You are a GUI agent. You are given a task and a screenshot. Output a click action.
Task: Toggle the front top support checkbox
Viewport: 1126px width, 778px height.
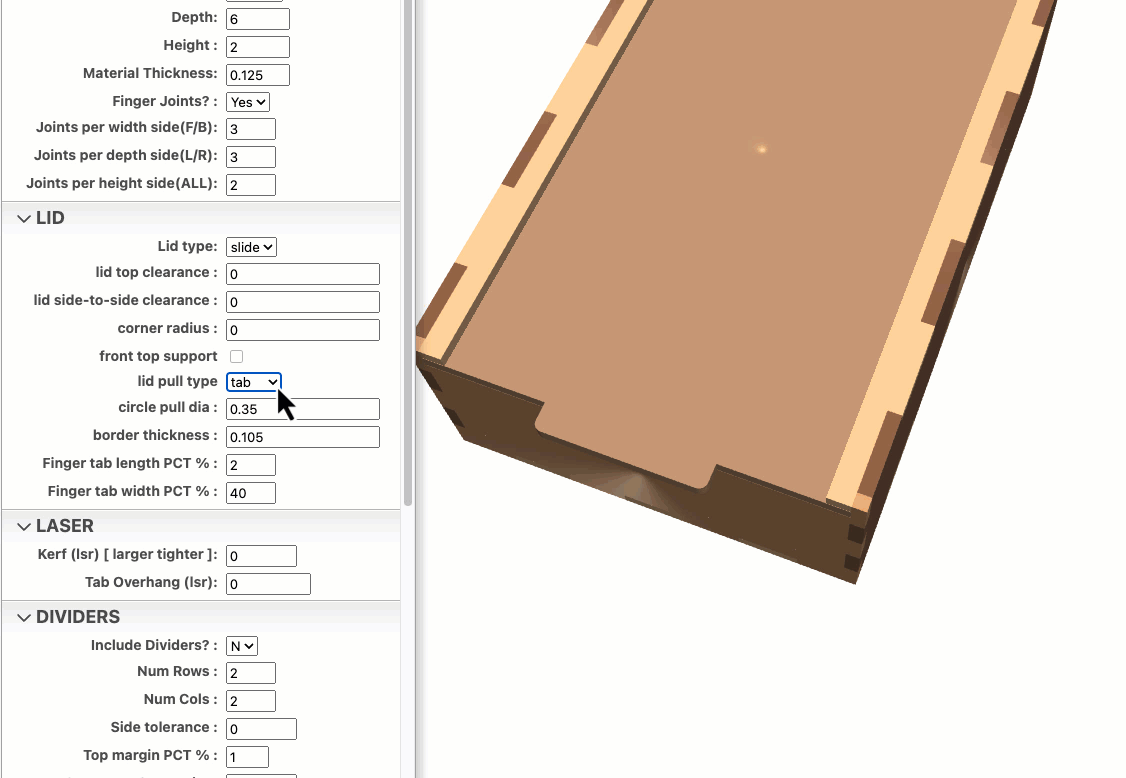pos(236,356)
